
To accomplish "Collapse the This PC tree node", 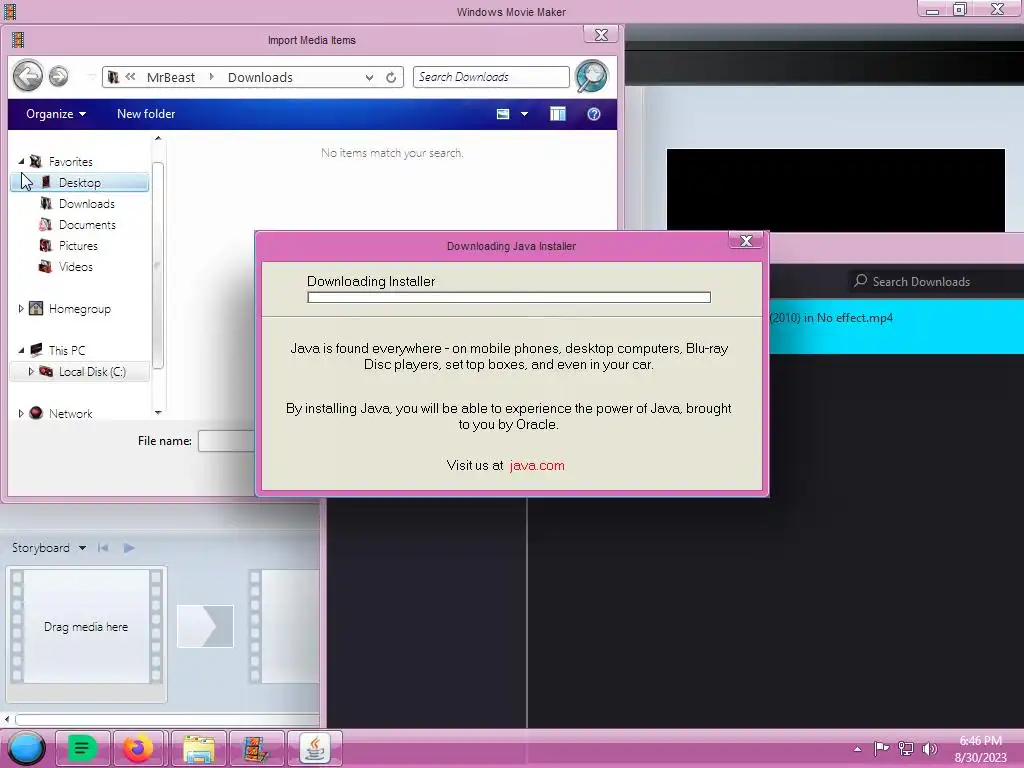I will (21, 351).
